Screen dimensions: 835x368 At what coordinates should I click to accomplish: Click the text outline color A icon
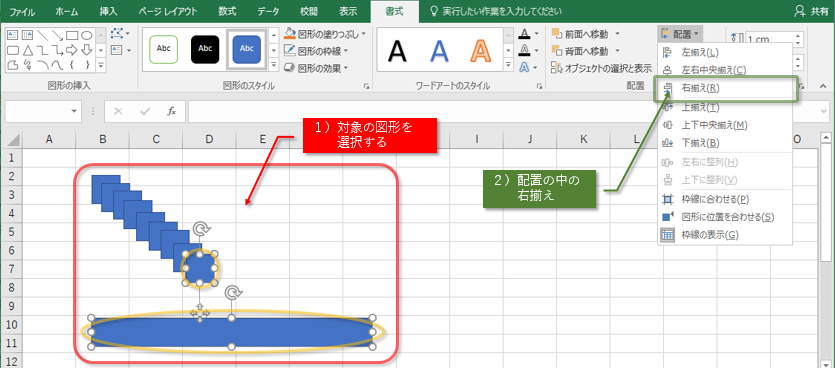point(525,51)
